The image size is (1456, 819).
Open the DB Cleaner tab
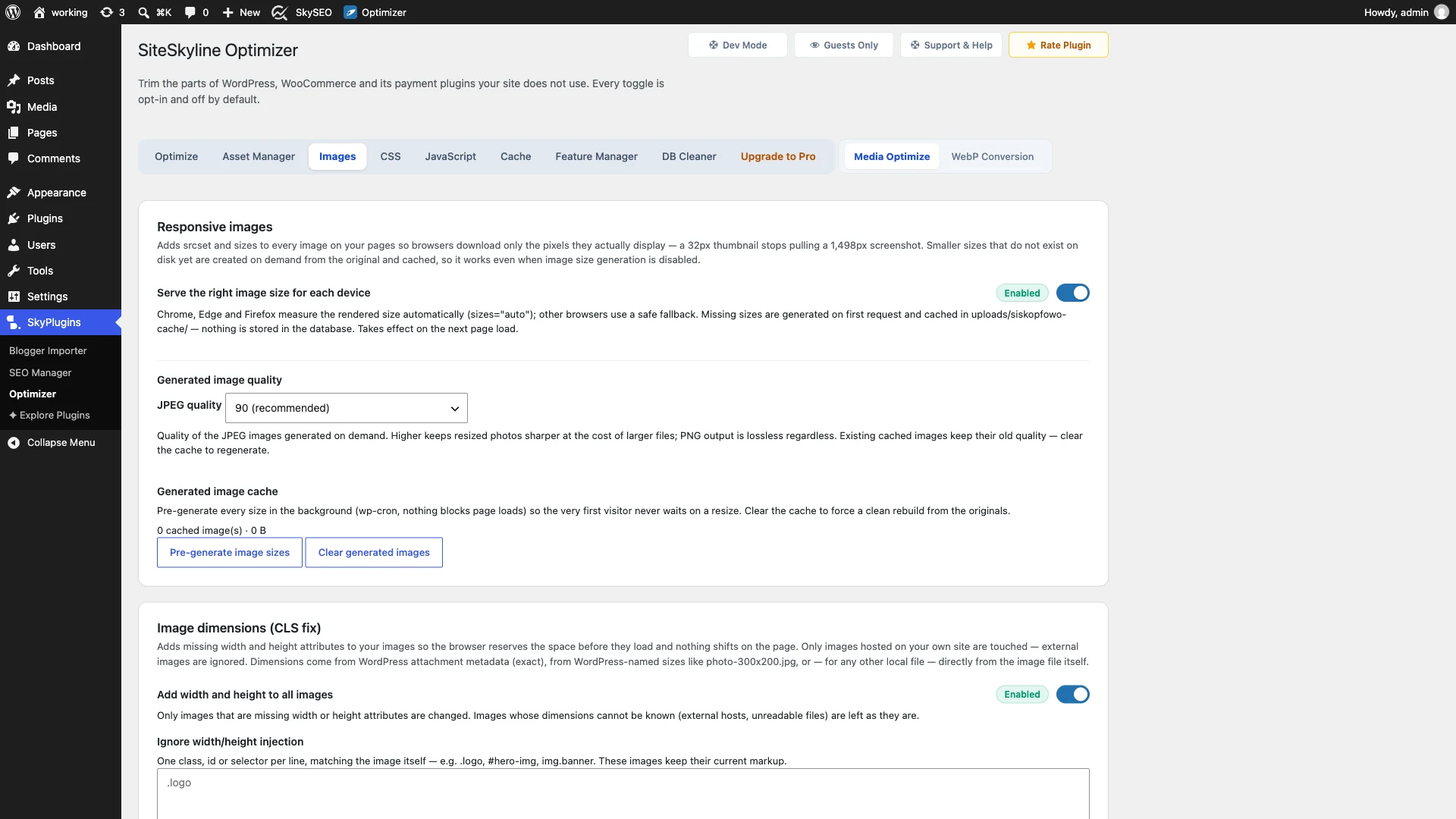coord(689,156)
